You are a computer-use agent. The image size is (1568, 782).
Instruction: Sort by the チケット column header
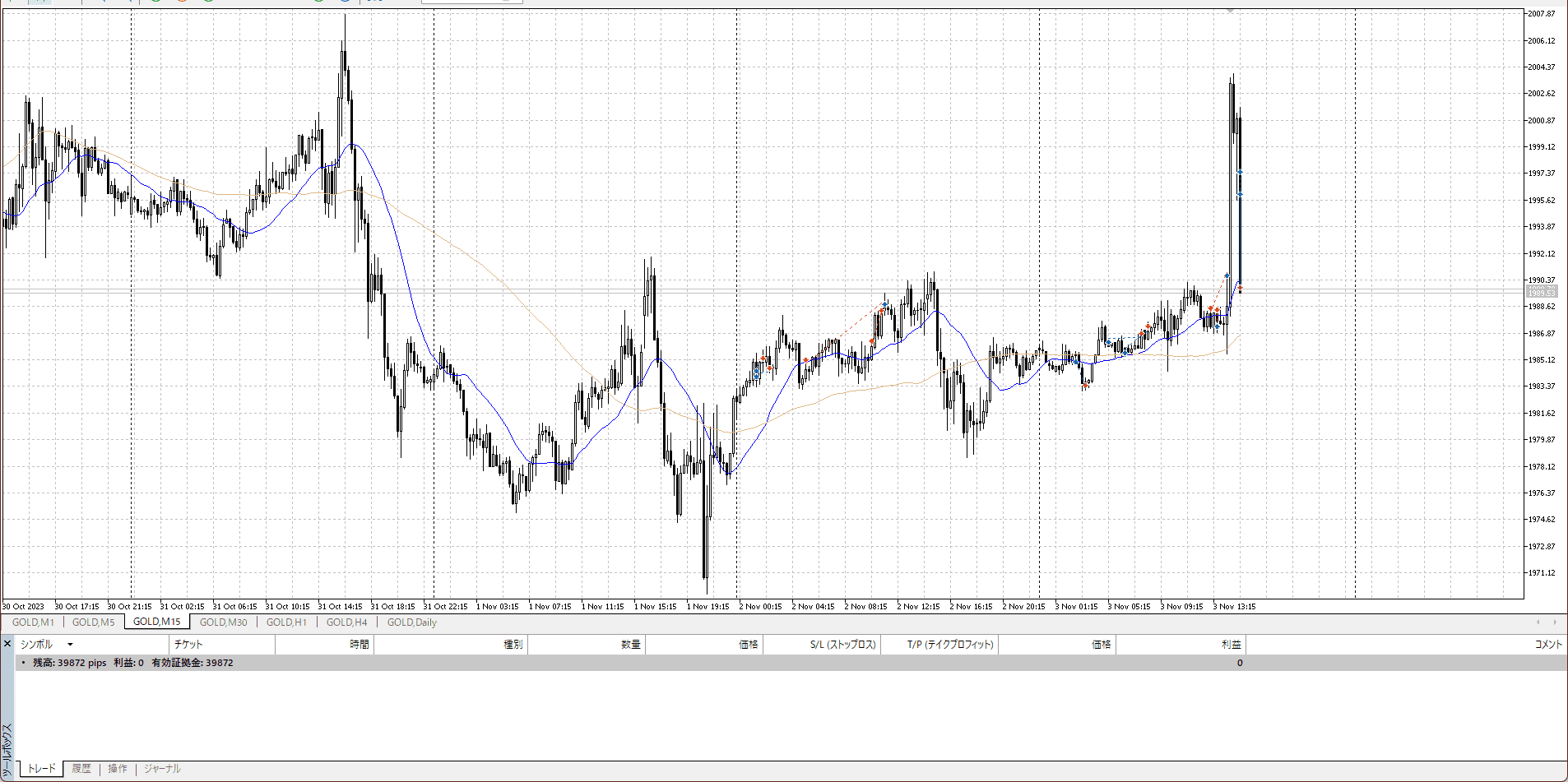coord(188,645)
